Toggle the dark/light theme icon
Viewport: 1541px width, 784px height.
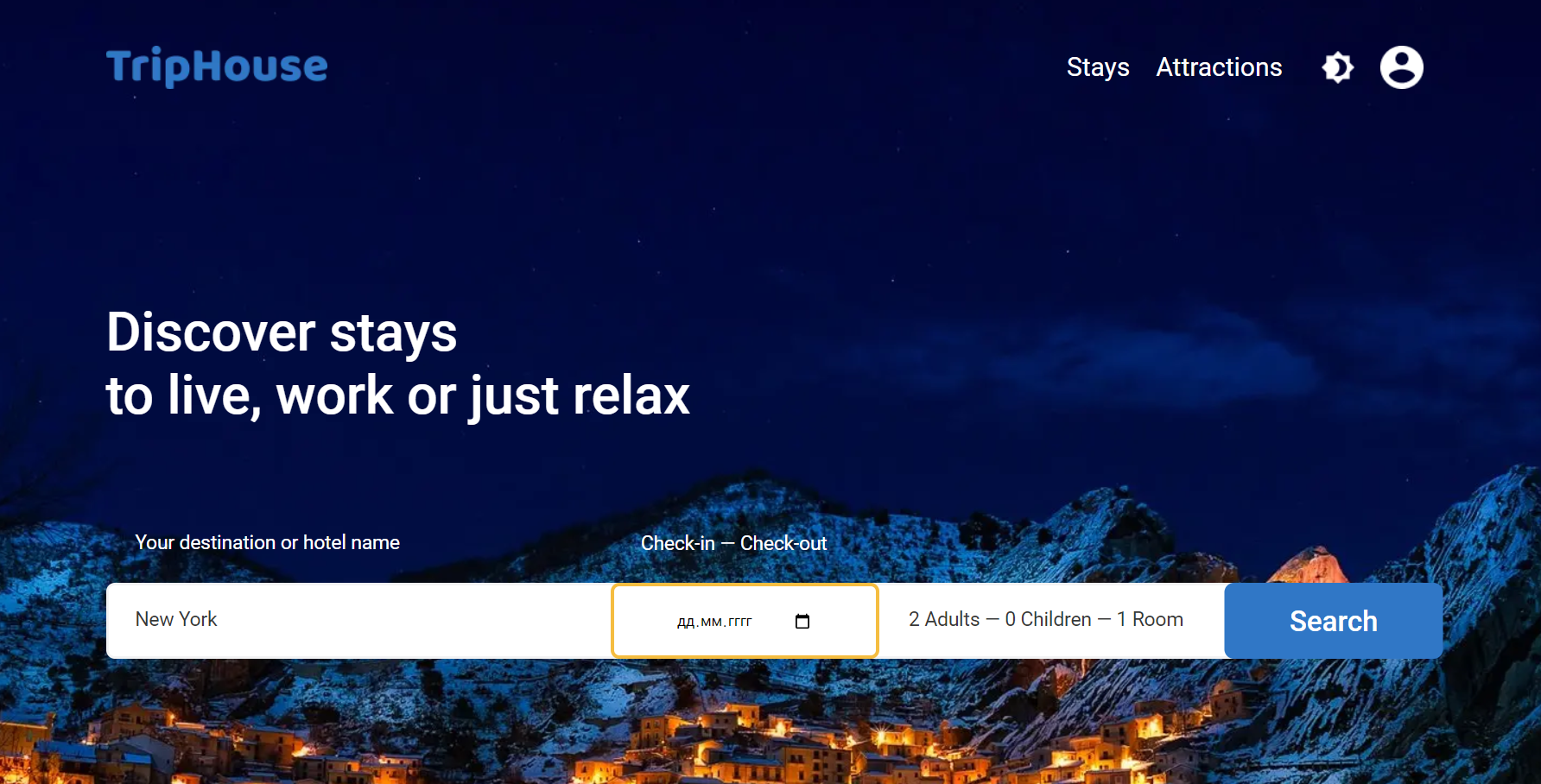click(1338, 67)
